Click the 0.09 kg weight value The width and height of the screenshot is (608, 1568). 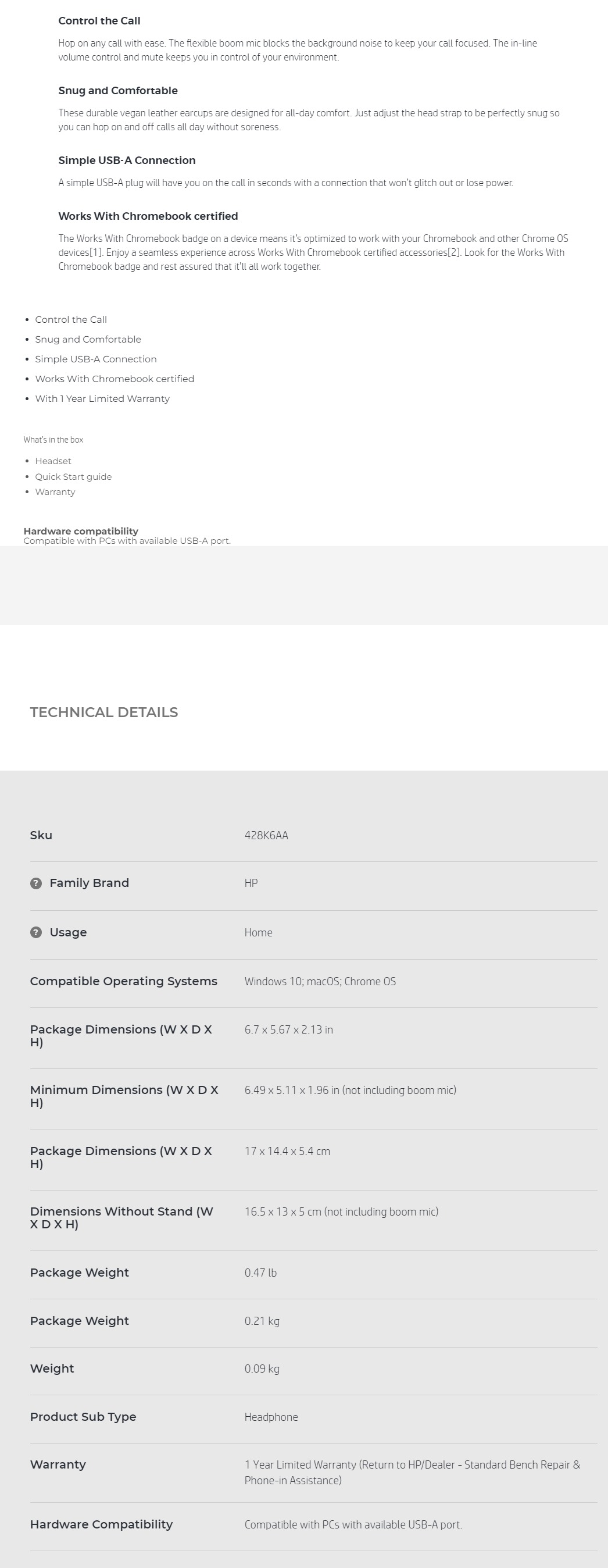pos(262,1369)
